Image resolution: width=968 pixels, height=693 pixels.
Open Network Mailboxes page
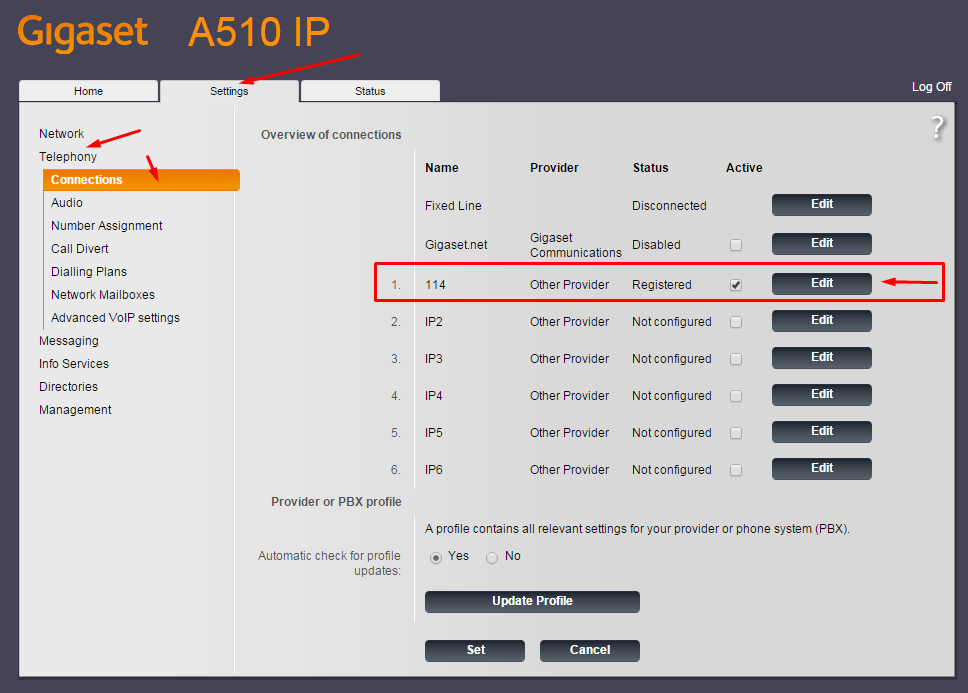(103, 295)
